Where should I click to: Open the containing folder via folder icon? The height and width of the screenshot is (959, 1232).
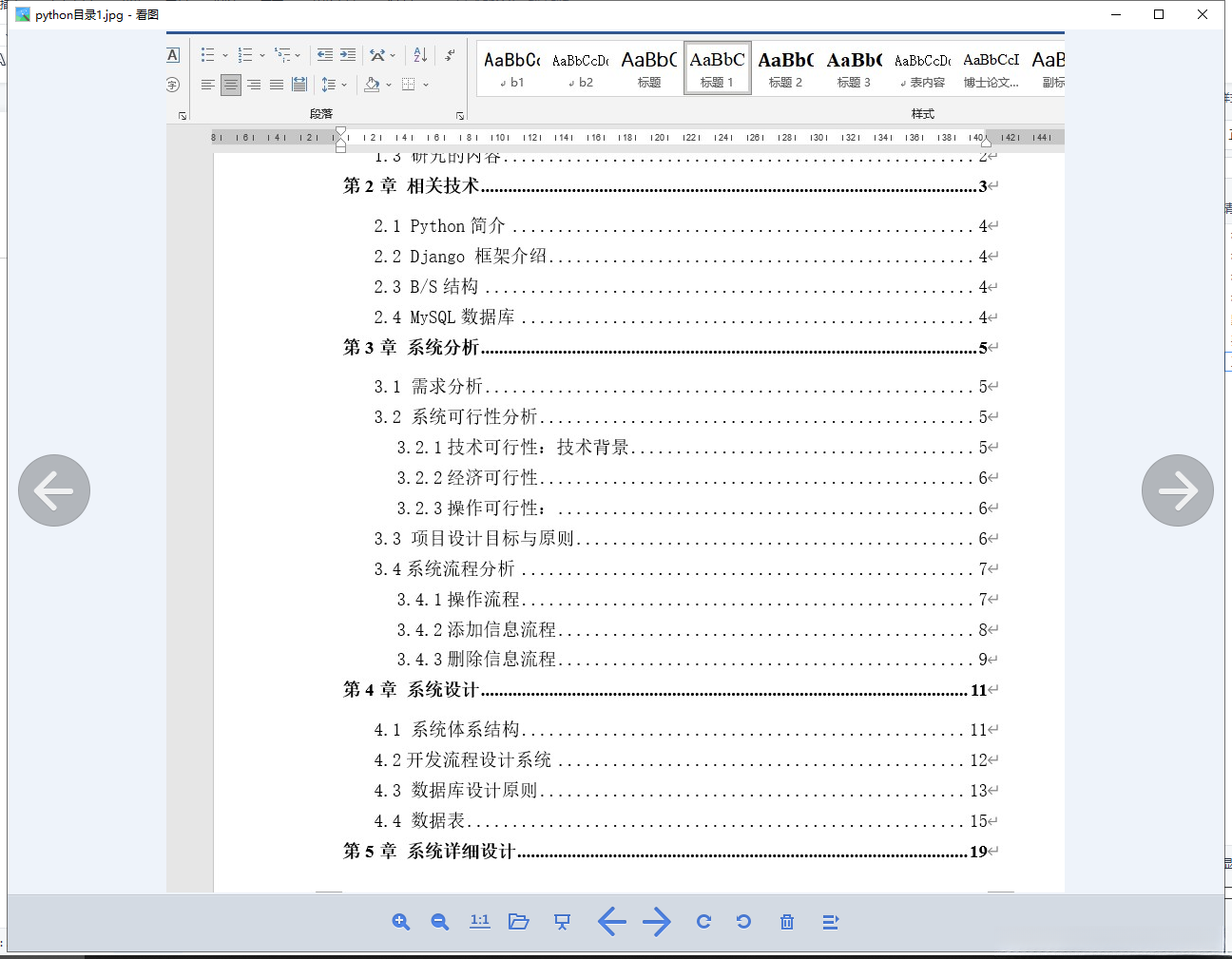tap(519, 921)
